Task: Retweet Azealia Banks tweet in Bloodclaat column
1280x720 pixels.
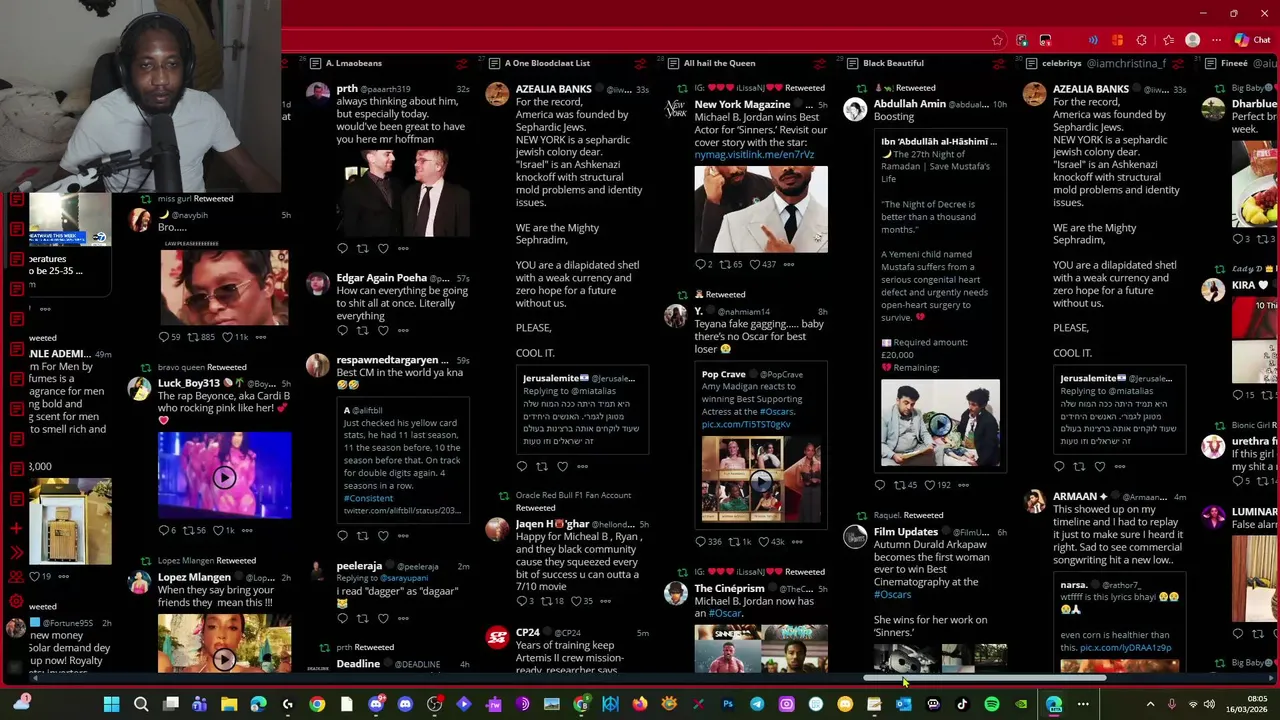Action: (542, 466)
